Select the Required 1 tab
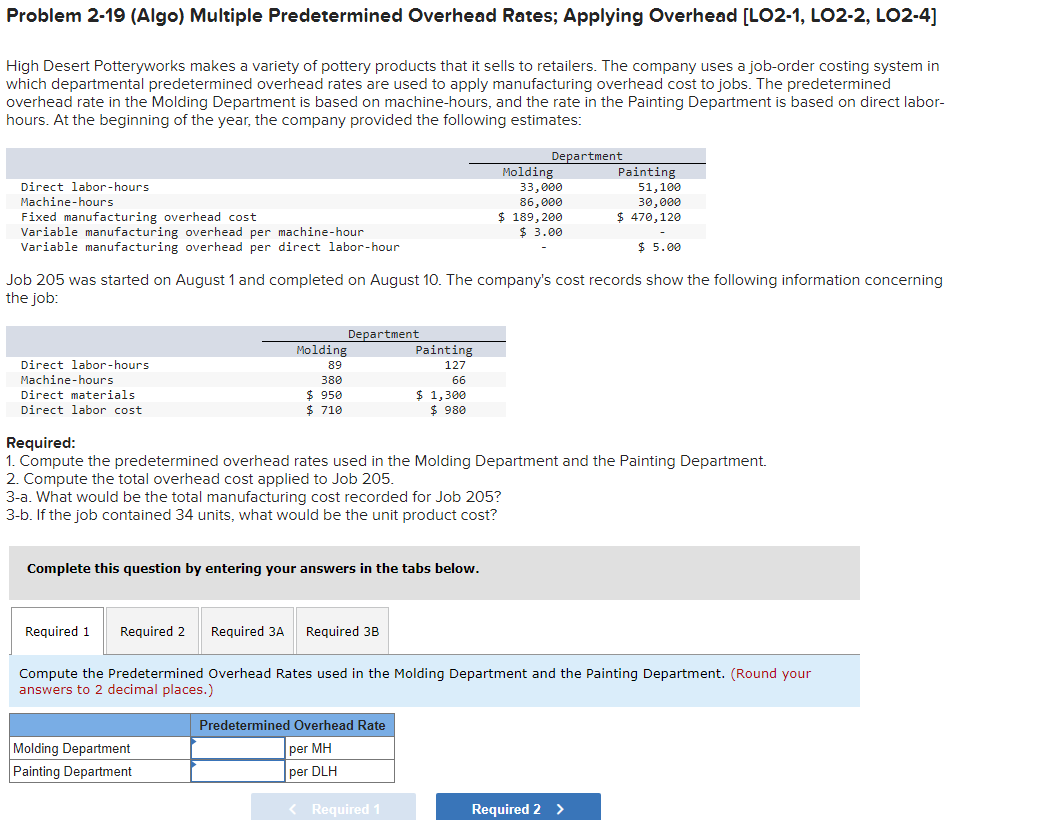Screen dimensions: 1053x820 click(56, 631)
